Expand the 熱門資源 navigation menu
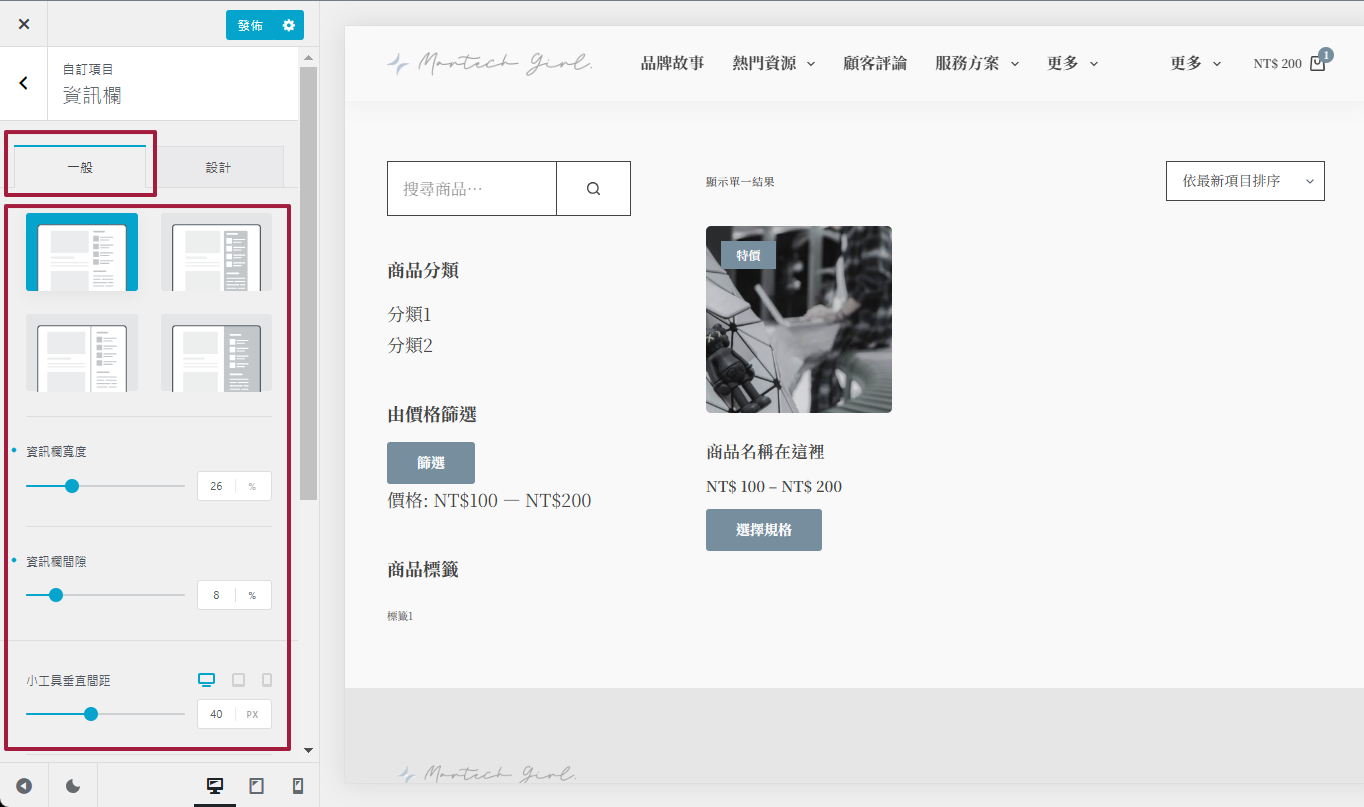 coord(773,63)
